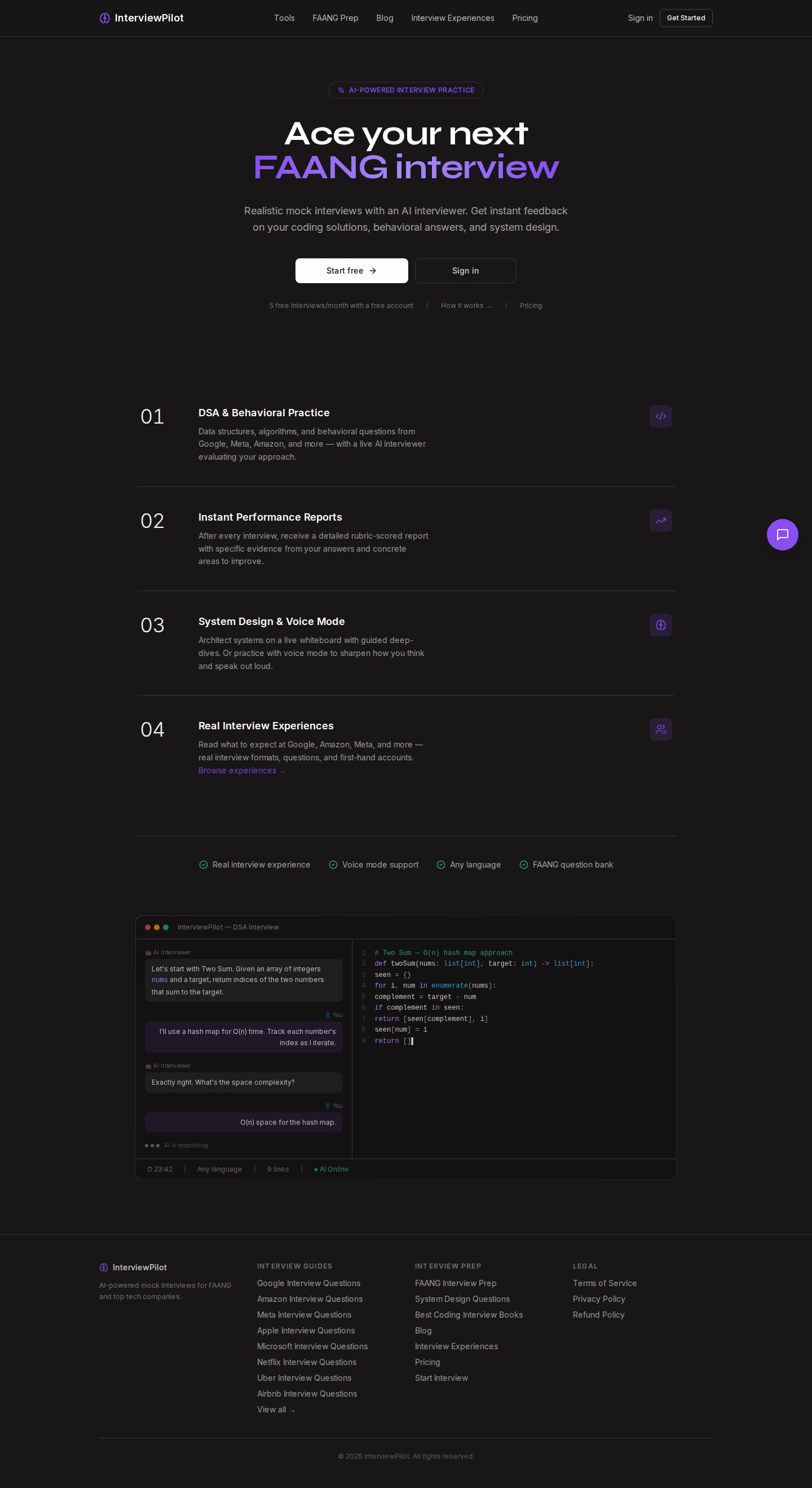Screen dimensions: 812x1488
Task: Click the Start free button
Action: point(351,270)
